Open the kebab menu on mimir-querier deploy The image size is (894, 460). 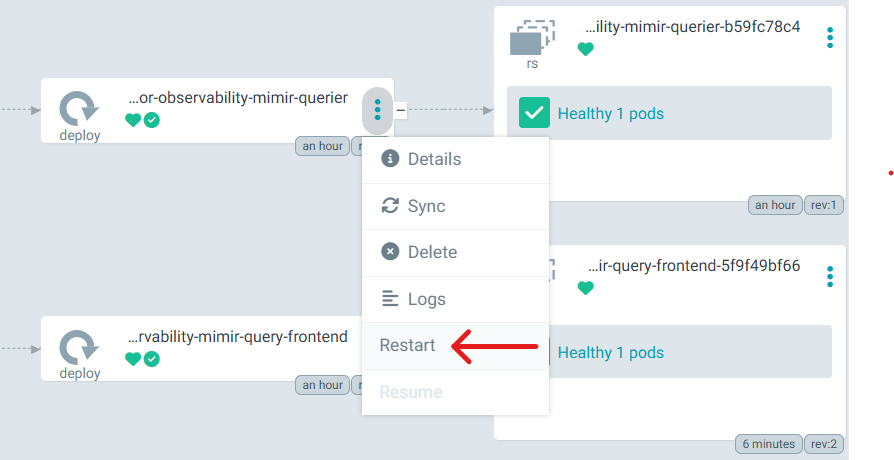pyautogui.click(x=377, y=109)
